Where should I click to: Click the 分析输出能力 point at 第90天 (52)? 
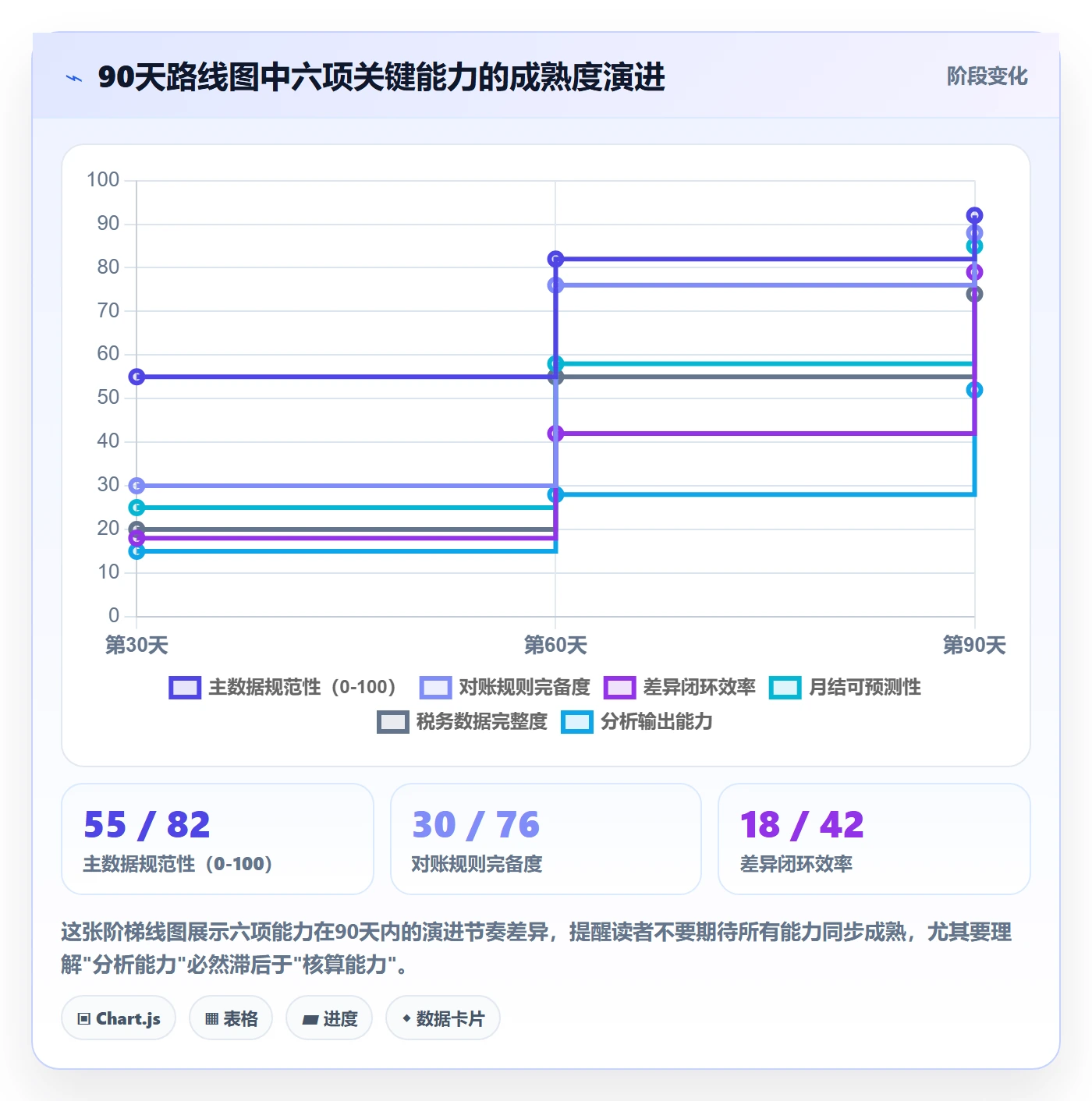pos(974,390)
